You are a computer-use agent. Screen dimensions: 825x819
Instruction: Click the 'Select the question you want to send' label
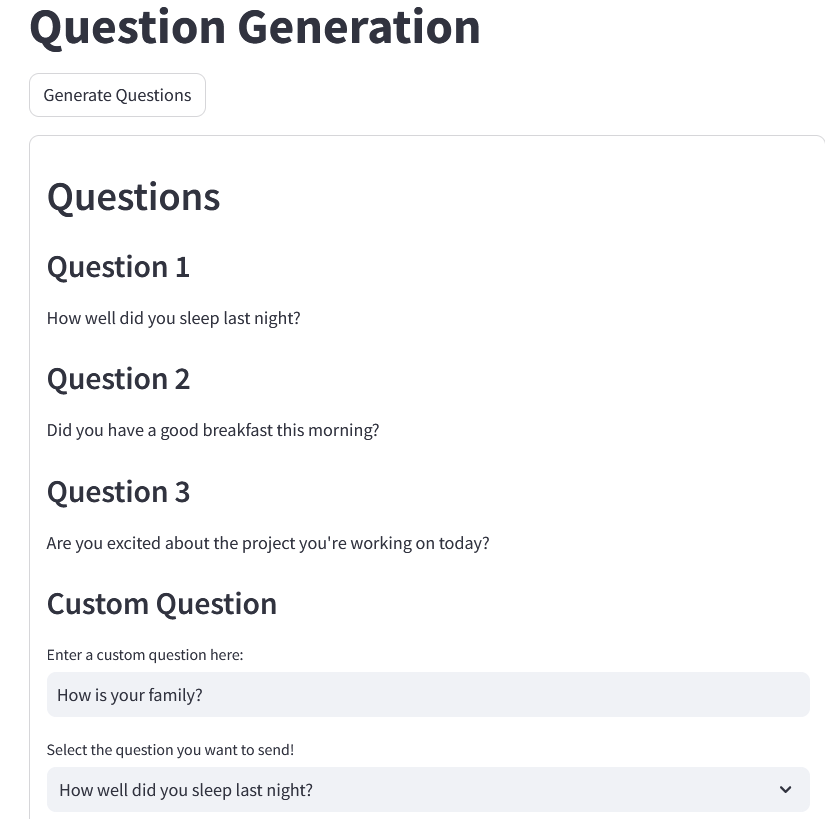click(x=170, y=750)
